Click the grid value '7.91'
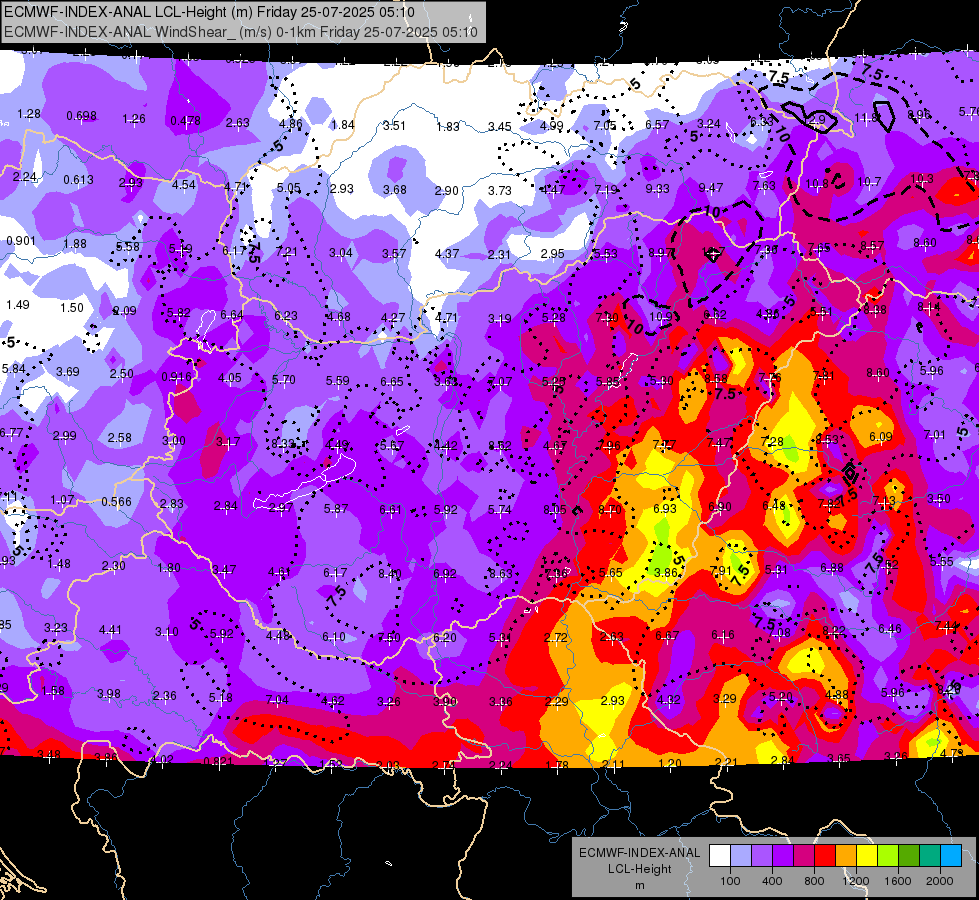 point(721,571)
